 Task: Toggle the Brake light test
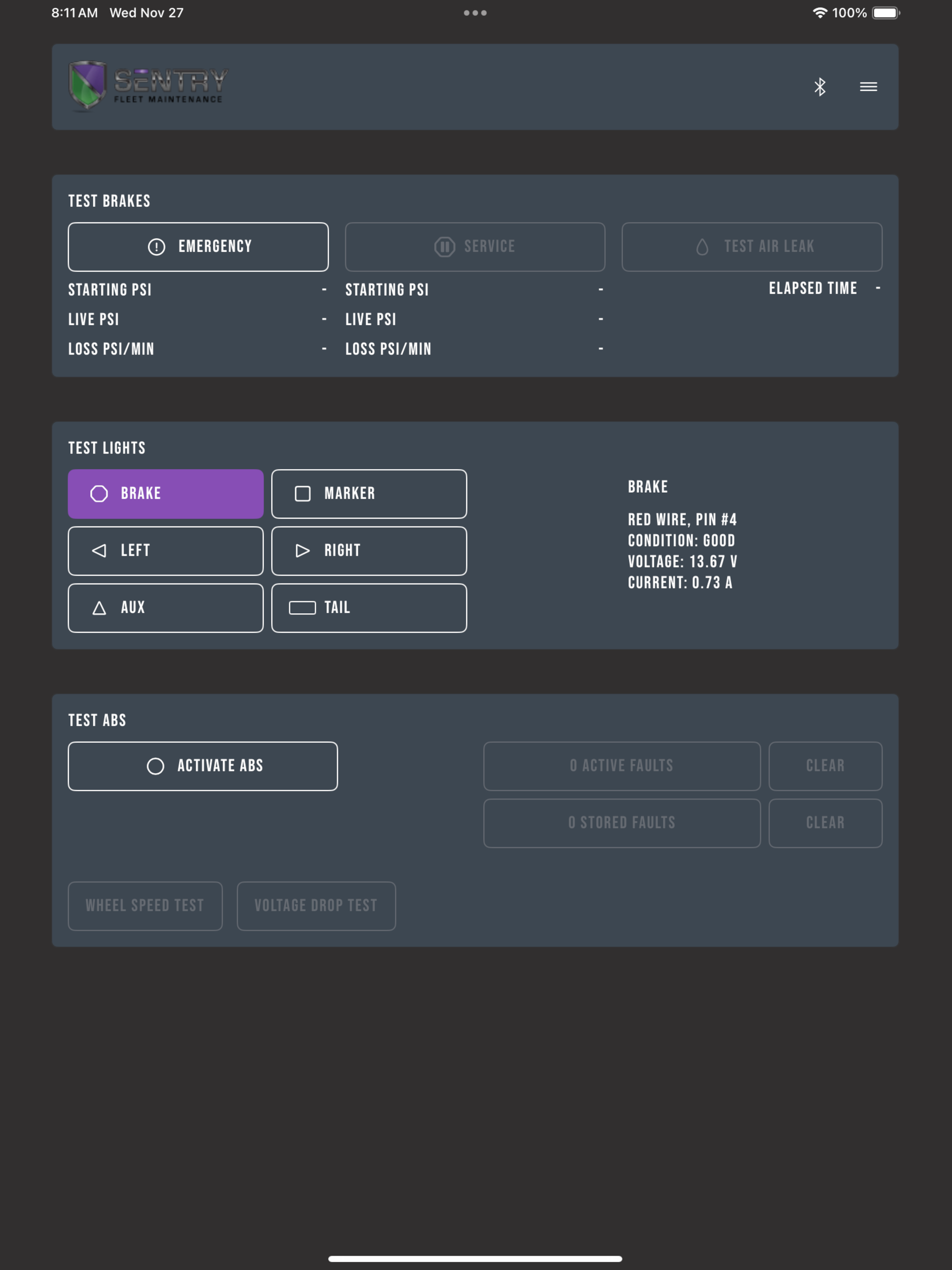166,494
